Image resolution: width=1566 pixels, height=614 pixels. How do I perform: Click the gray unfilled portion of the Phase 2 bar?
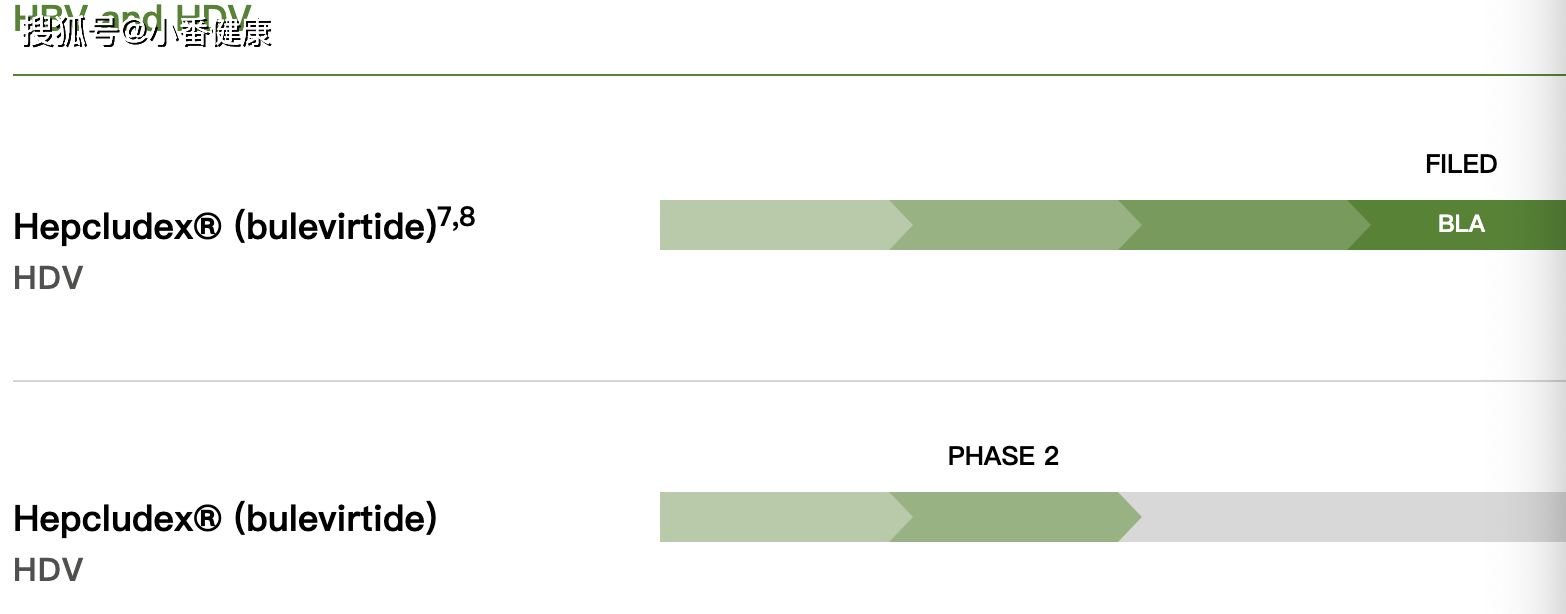[1340, 517]
